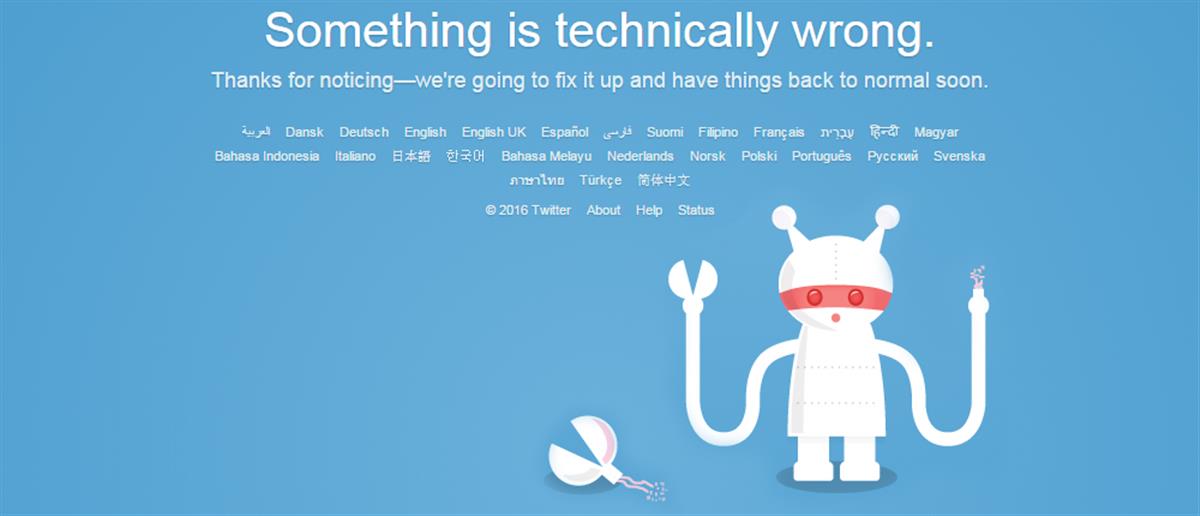This screenshot has width=1200, height=516.
Task: Select English language
Action: (425, 132)
